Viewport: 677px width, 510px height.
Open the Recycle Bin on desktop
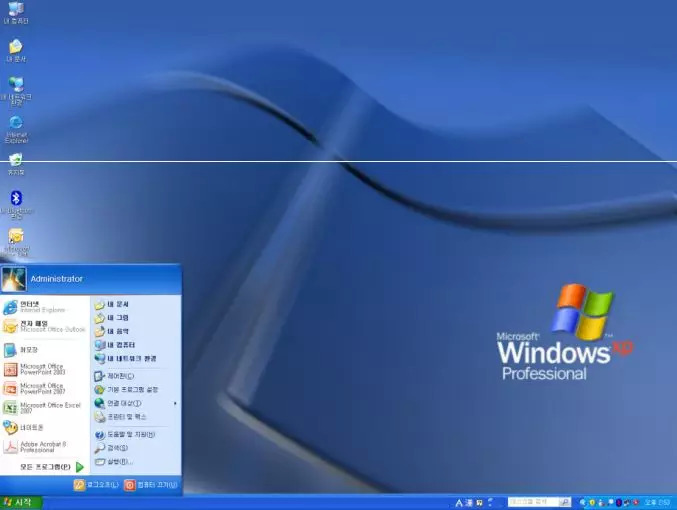tap(16, 160)
